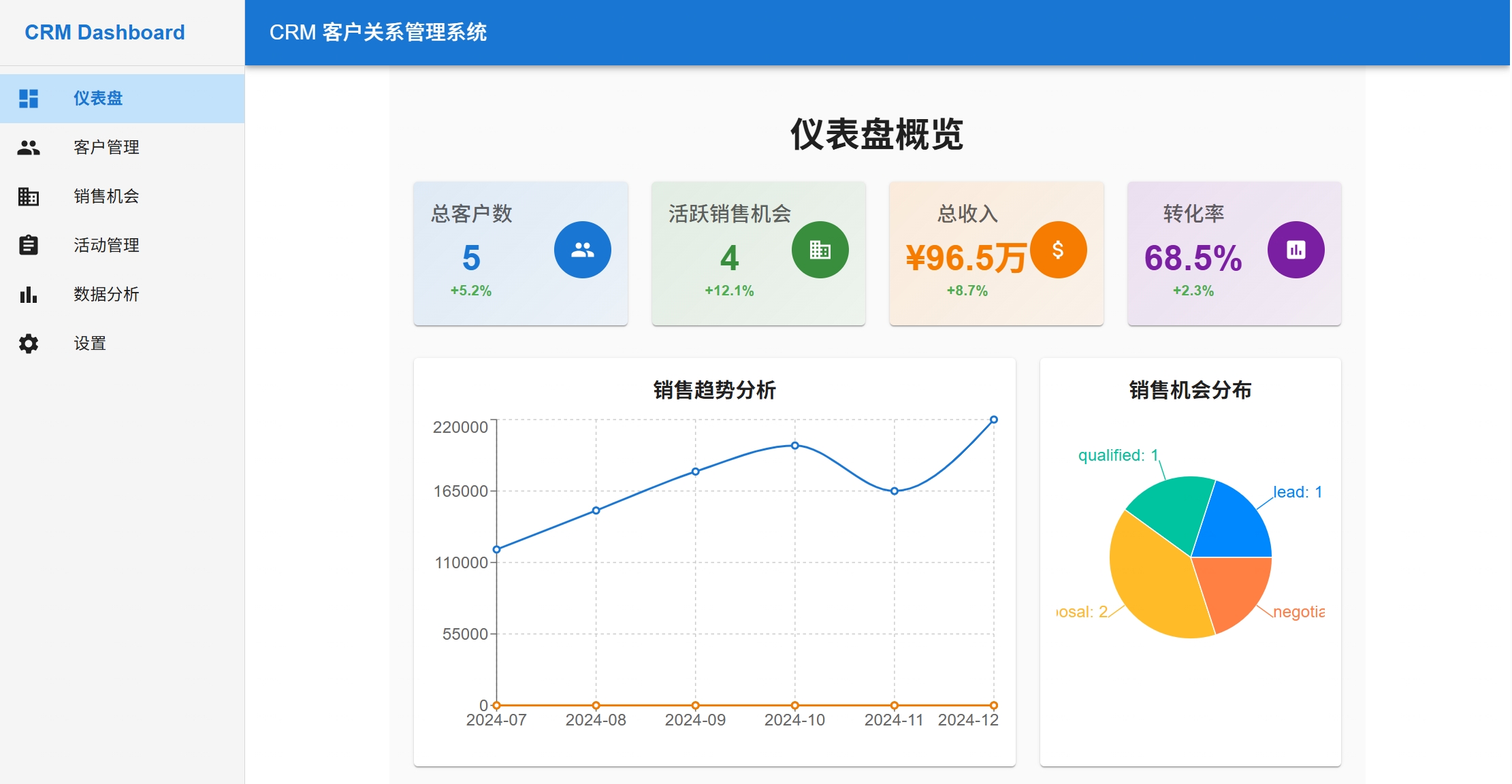Click the blue people icon in 总客户数 card
Screen dimensions: 1512x784
click(x=582, y=250)
